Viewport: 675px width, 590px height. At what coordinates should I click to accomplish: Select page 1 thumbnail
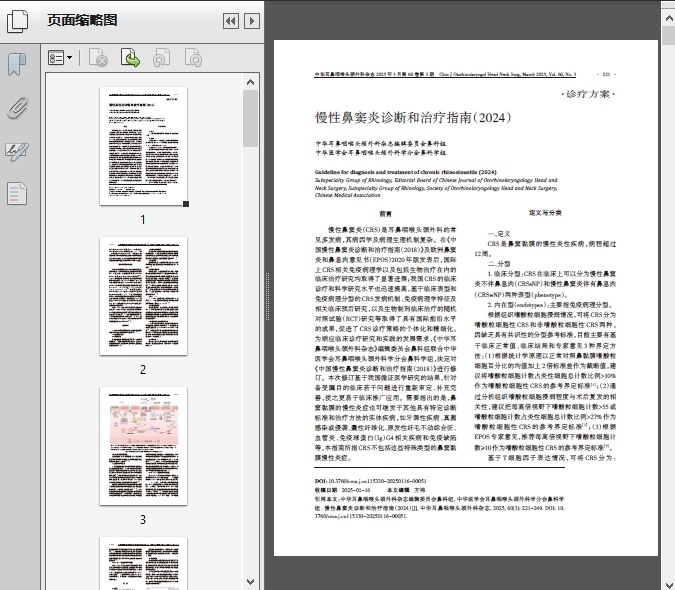point(142,147)
